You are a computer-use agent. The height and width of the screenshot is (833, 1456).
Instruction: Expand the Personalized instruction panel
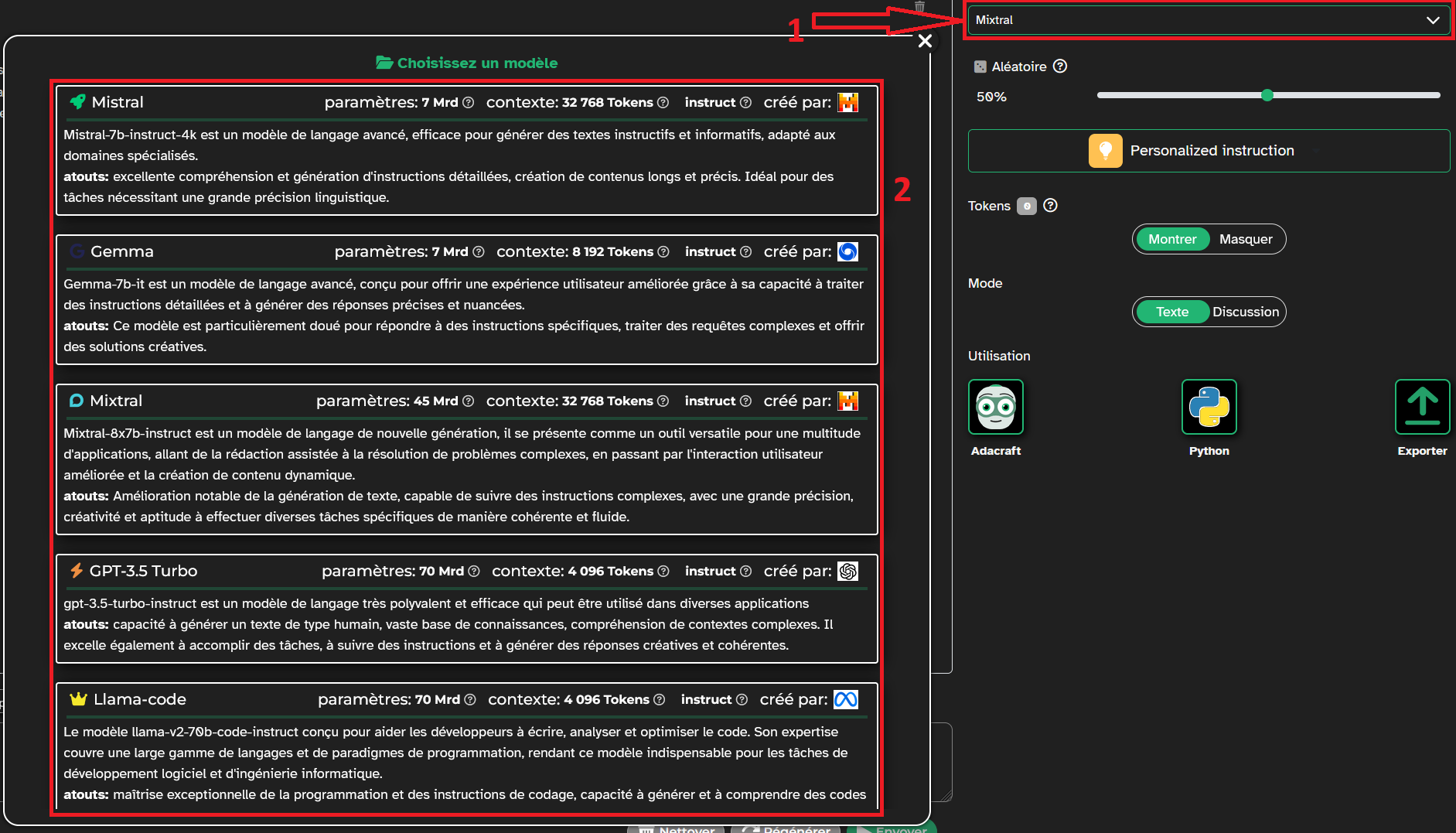point(1208,151)
